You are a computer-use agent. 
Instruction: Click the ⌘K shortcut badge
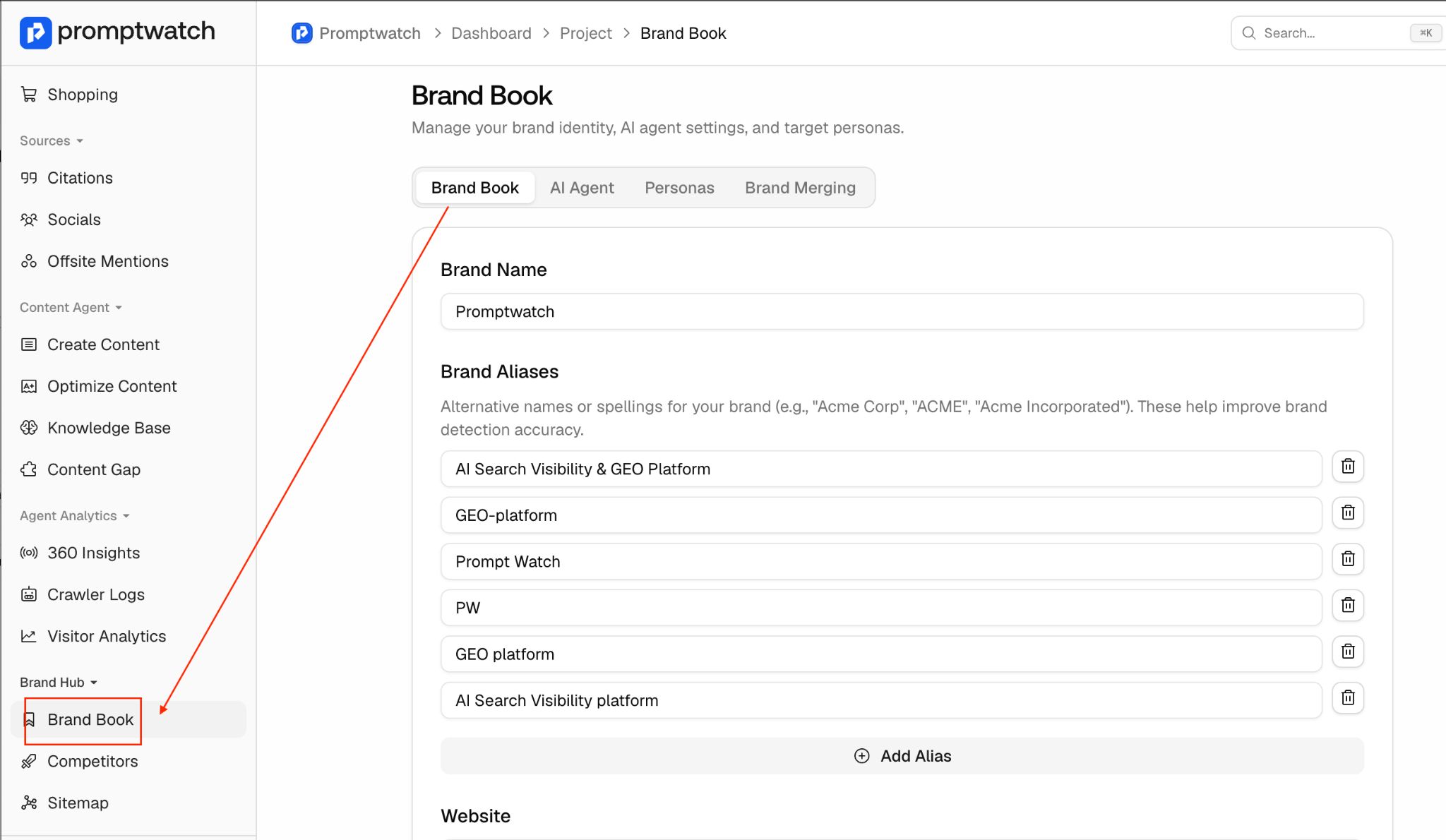tap(1426, 33)
